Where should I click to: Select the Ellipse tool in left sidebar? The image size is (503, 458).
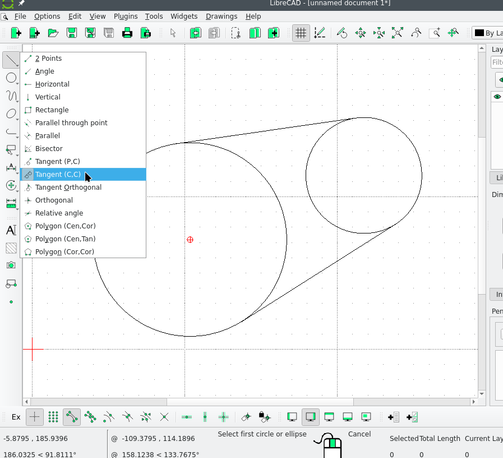pos(11,114)
